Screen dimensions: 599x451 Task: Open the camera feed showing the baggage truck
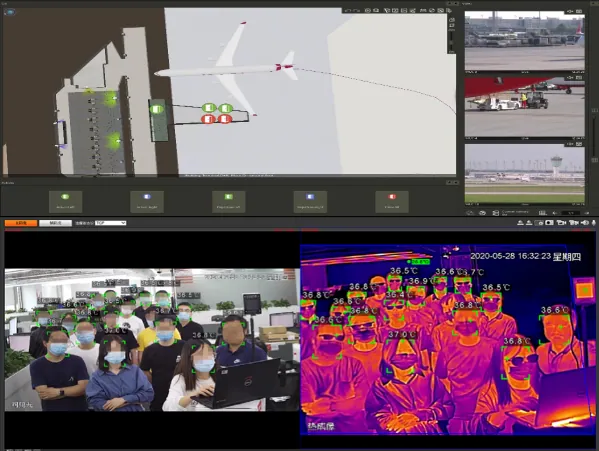[525, 107]
